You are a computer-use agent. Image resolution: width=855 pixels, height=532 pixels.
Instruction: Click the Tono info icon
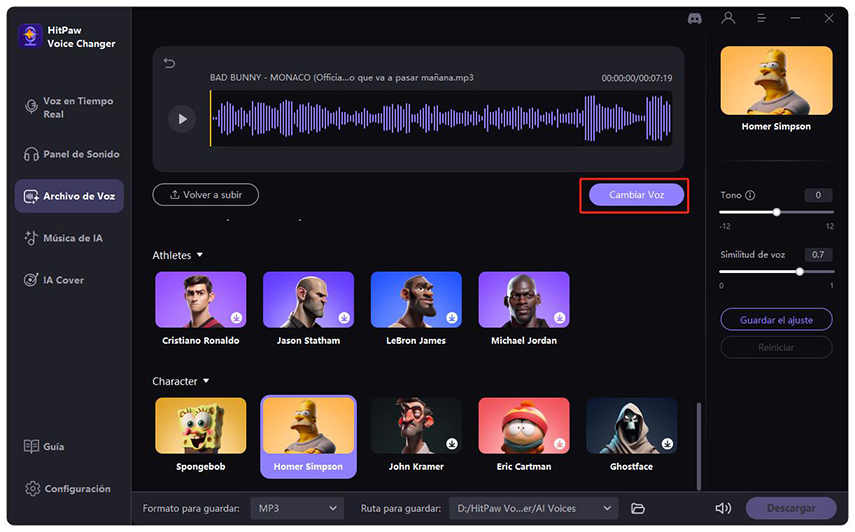(x=750, y=196)
